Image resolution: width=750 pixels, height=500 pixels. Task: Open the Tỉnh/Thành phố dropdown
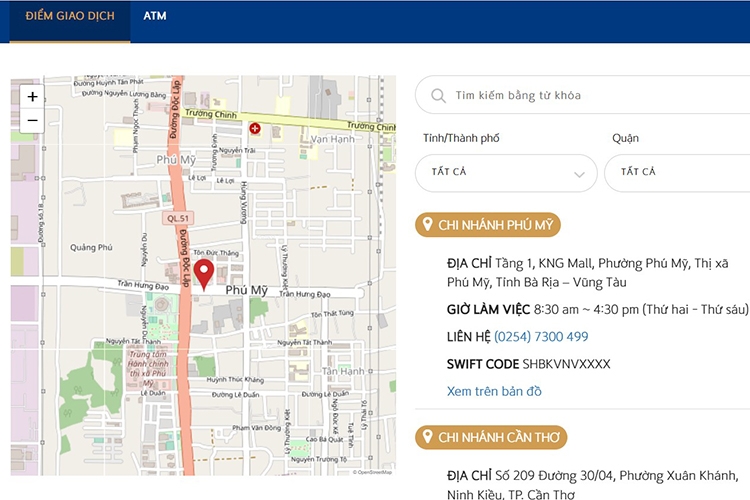tap(506, 173)
